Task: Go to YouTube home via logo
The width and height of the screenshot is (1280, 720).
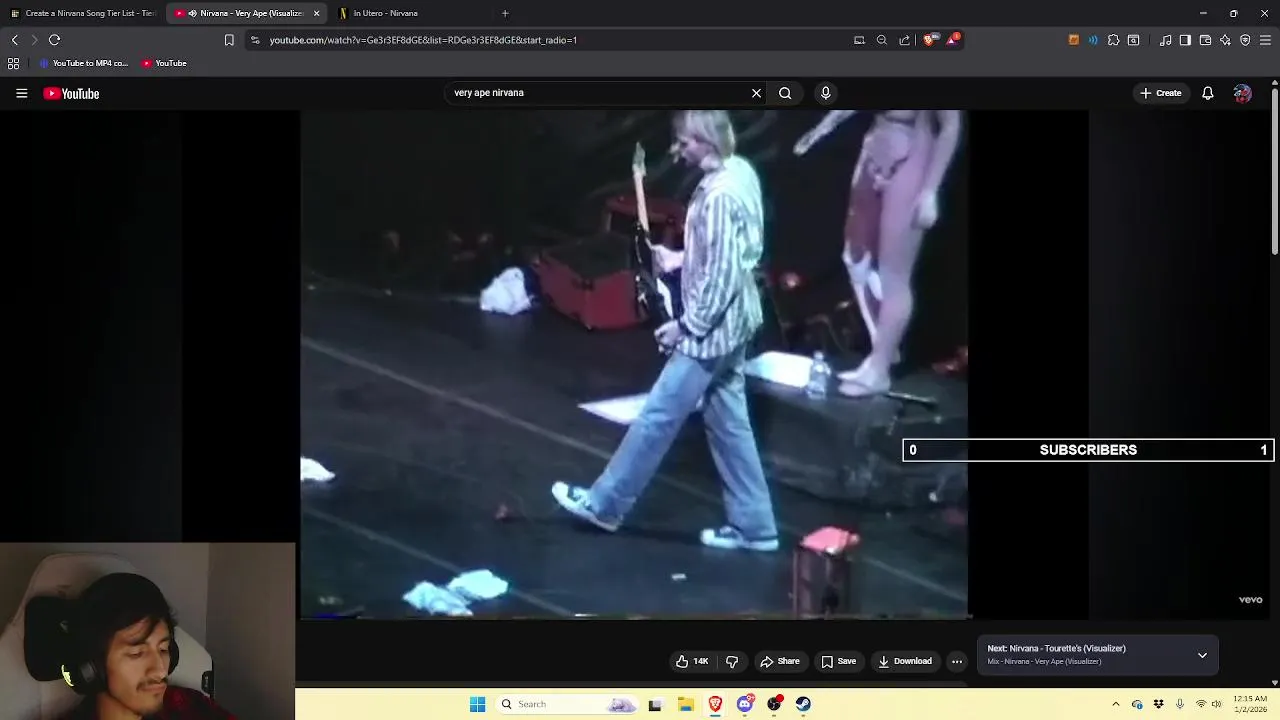Action: 71,93
